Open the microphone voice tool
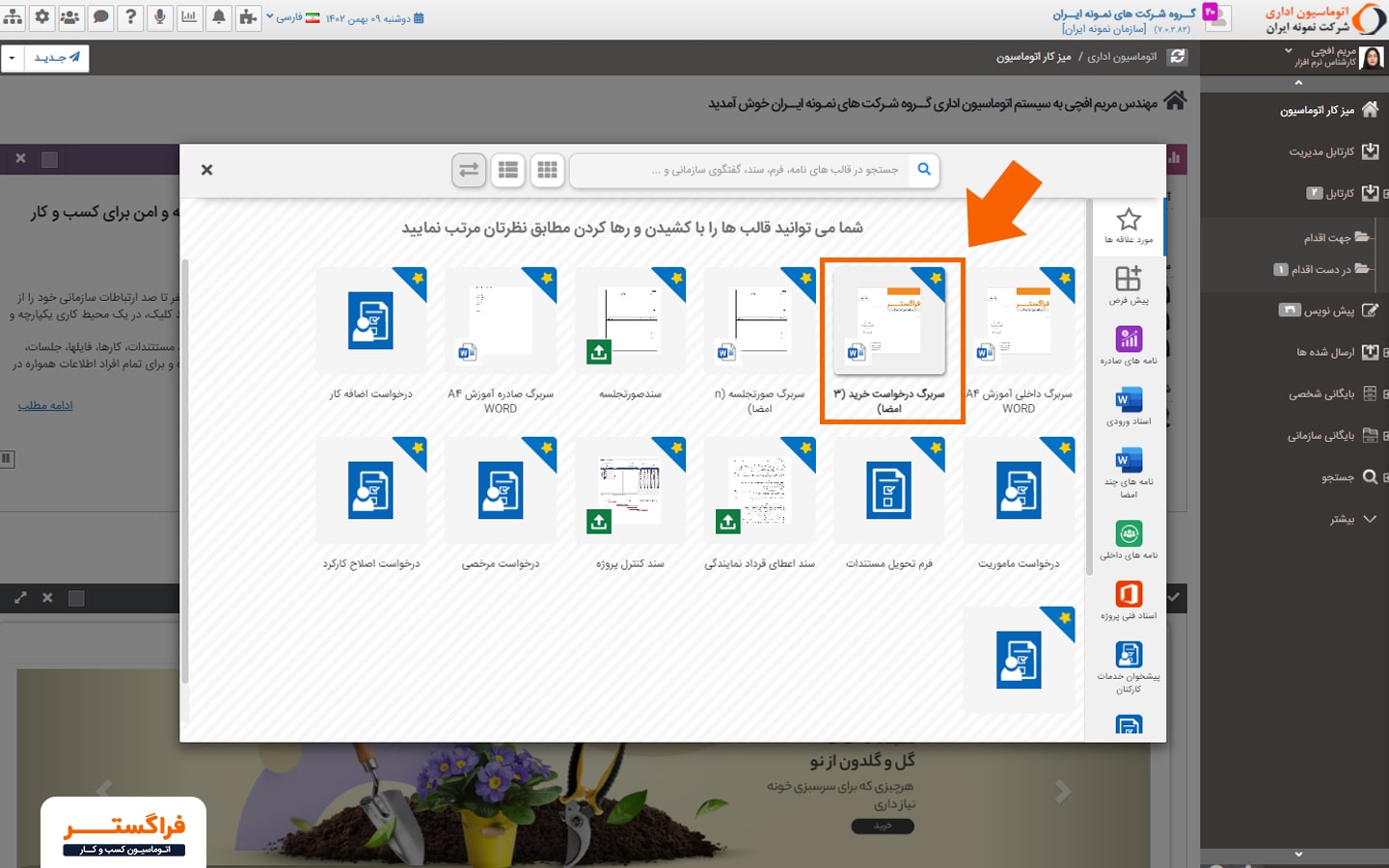The image size is (1389, 868). [160, 17]
